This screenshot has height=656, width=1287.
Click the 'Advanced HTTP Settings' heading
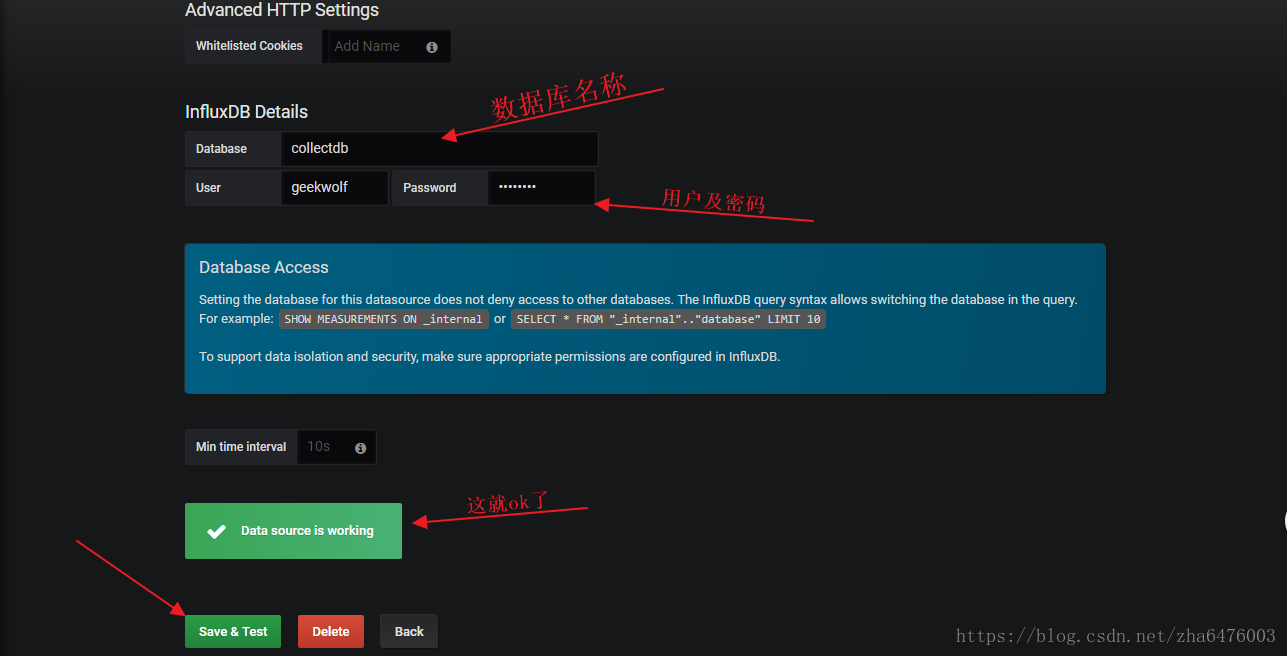pos(282,10)
